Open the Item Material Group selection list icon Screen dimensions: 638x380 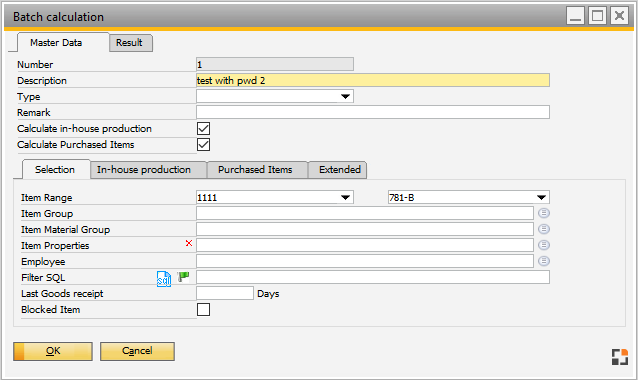point(544,229)
